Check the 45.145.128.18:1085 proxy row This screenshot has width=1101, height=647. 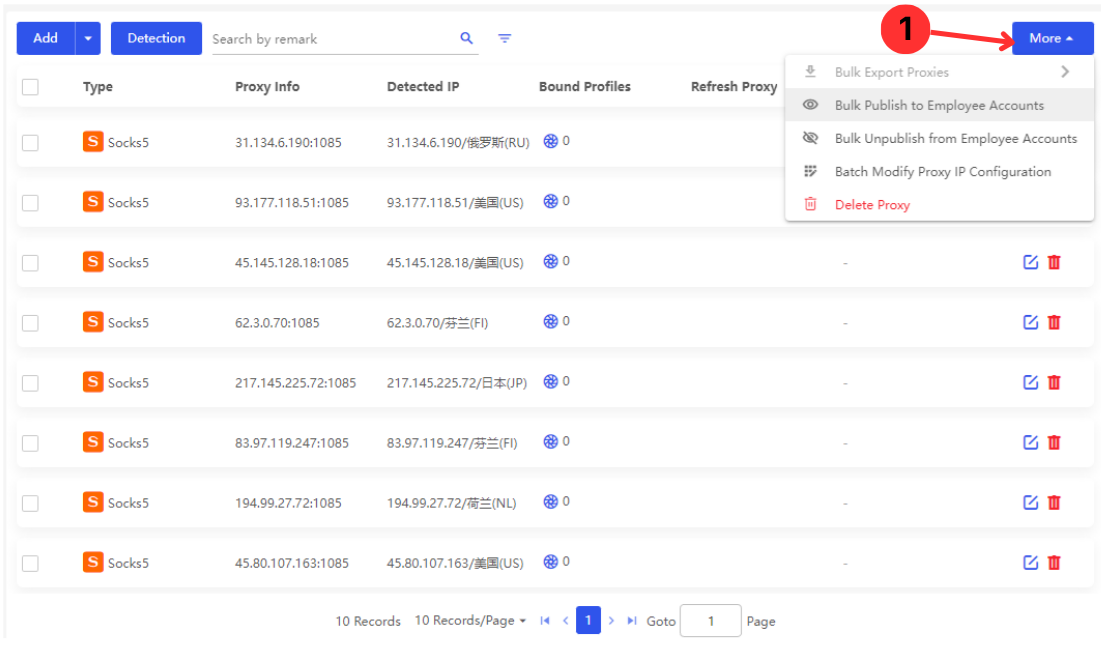(30, 263)
